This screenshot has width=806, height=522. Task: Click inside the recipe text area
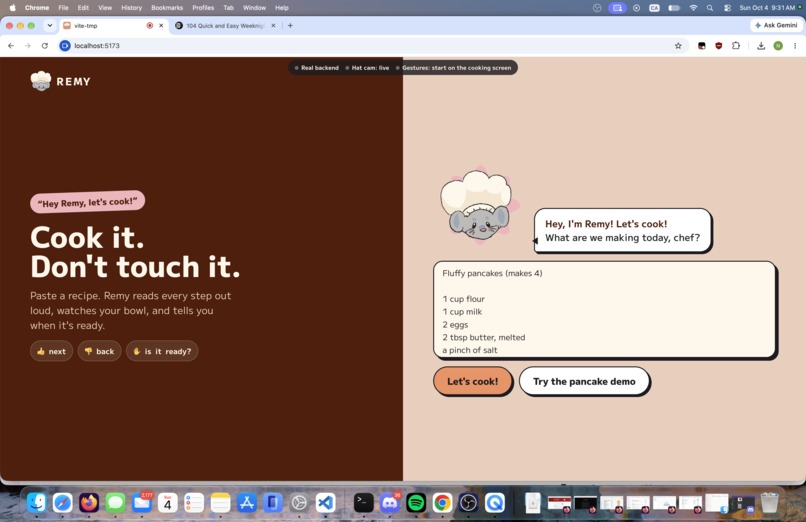[604, 309]
